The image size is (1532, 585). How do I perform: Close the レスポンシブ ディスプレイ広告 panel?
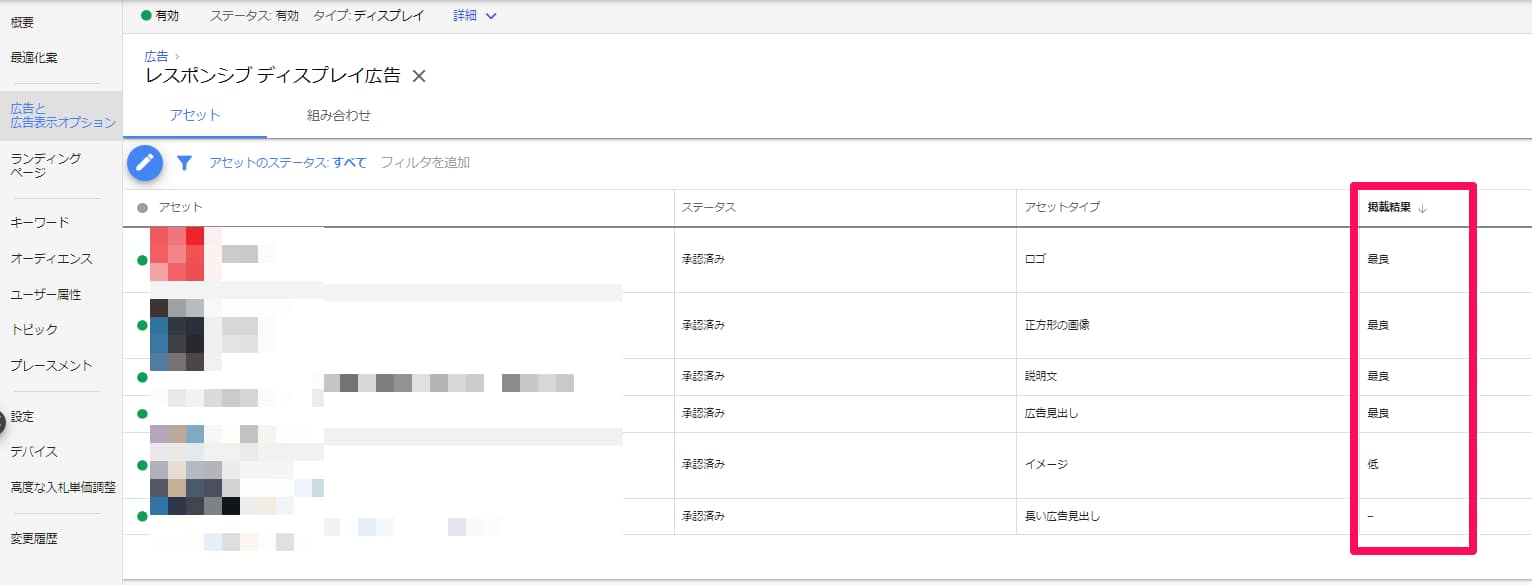tap(419, 76)
